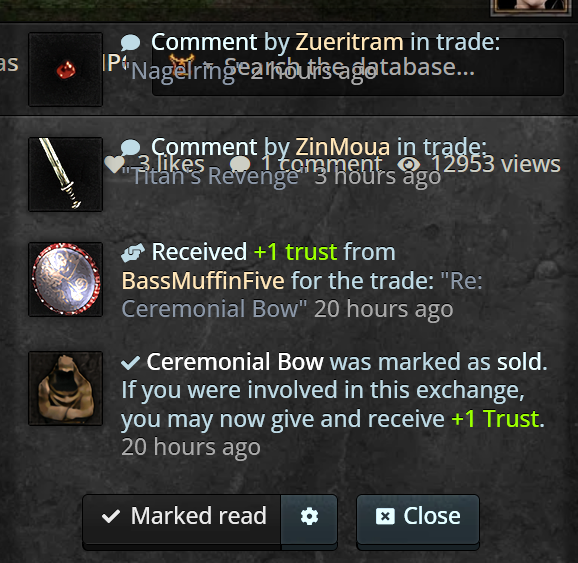Click the hooded figure avatar icon
578x563 pixels.
coord(66,388)
